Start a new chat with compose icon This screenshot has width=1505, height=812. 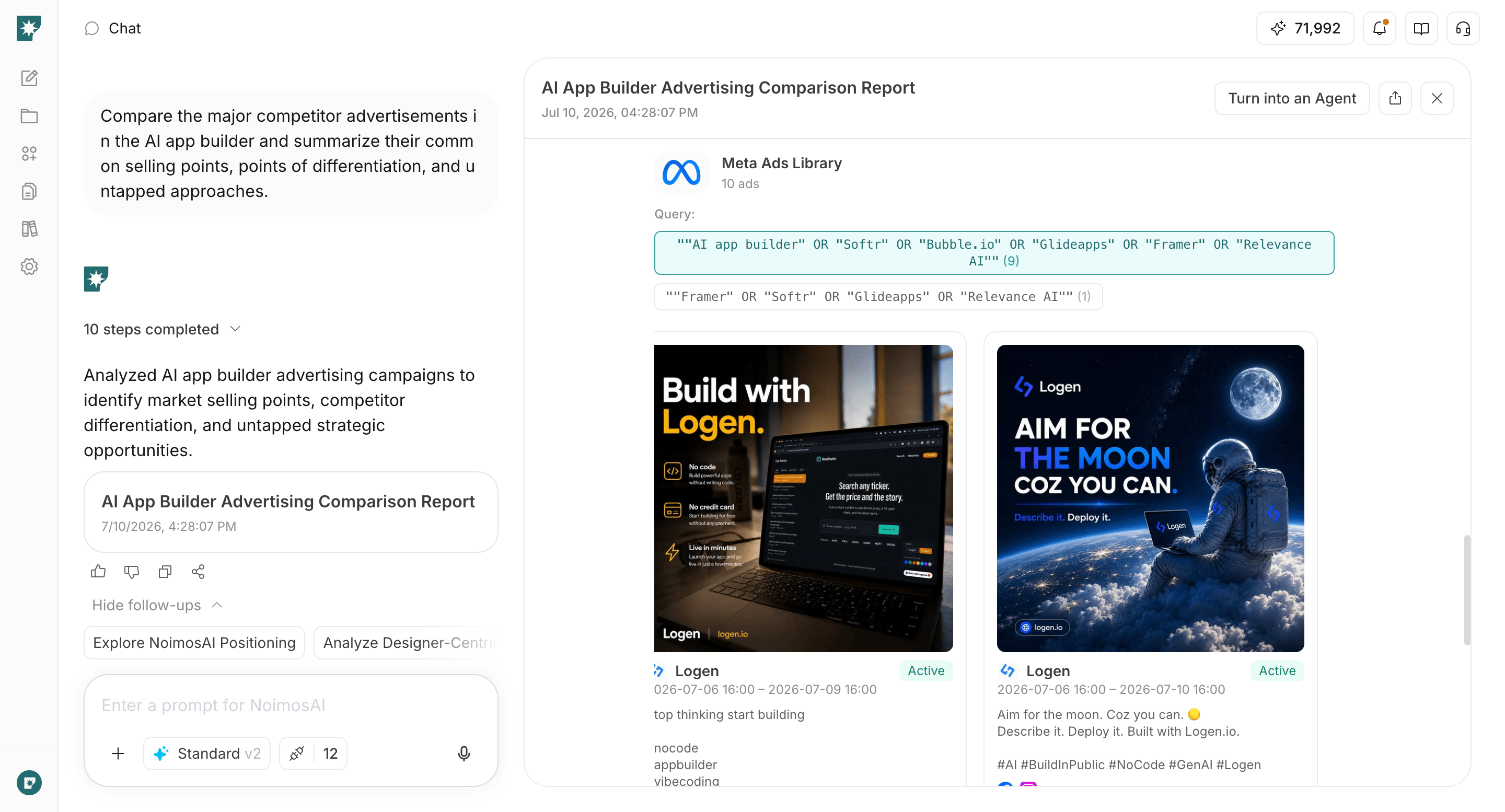pos(29,78)
